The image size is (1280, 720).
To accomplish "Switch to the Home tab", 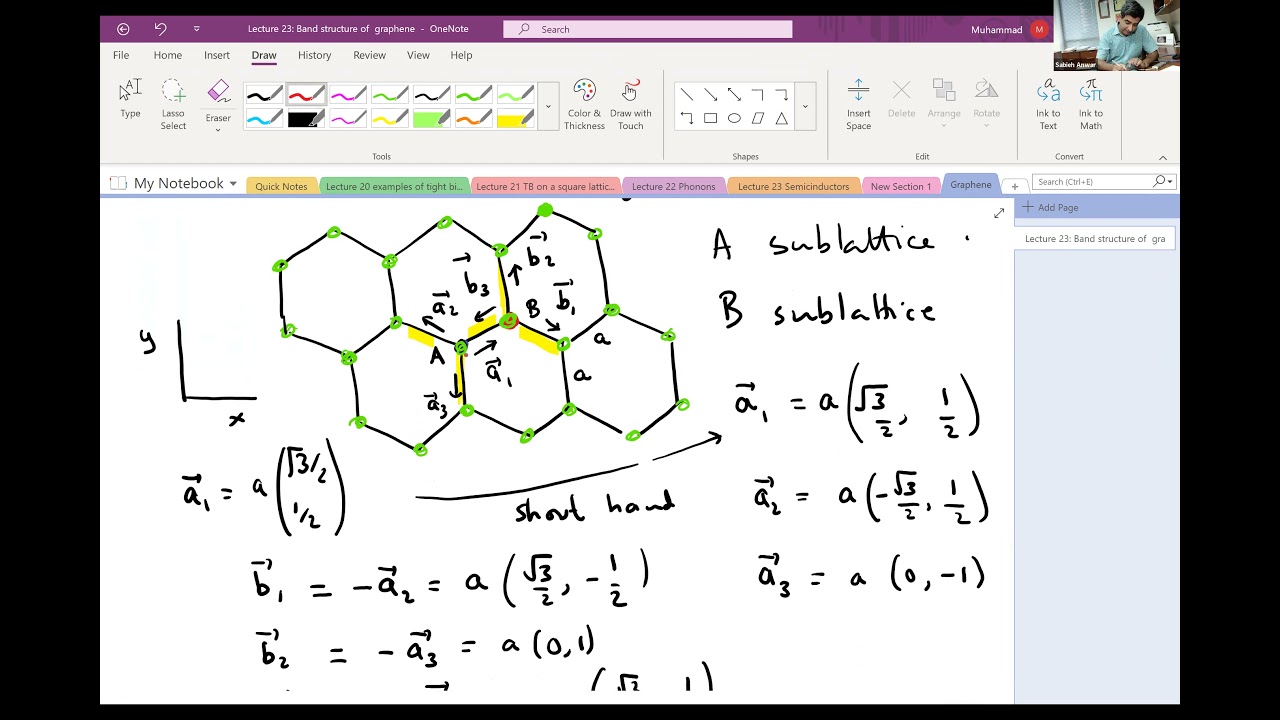I will pos(168,55).
